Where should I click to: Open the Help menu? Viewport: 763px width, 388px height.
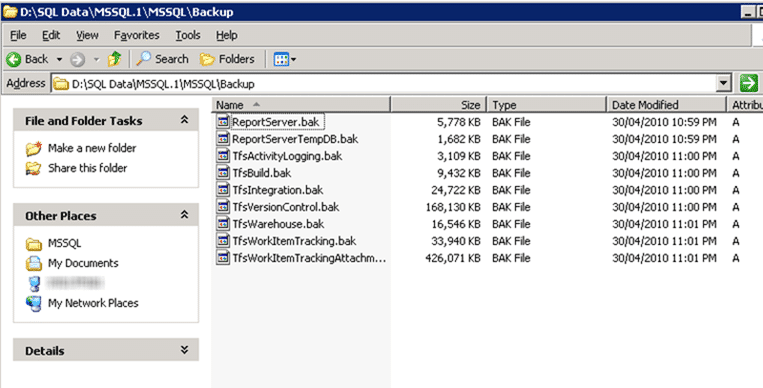tap(226, 35)
